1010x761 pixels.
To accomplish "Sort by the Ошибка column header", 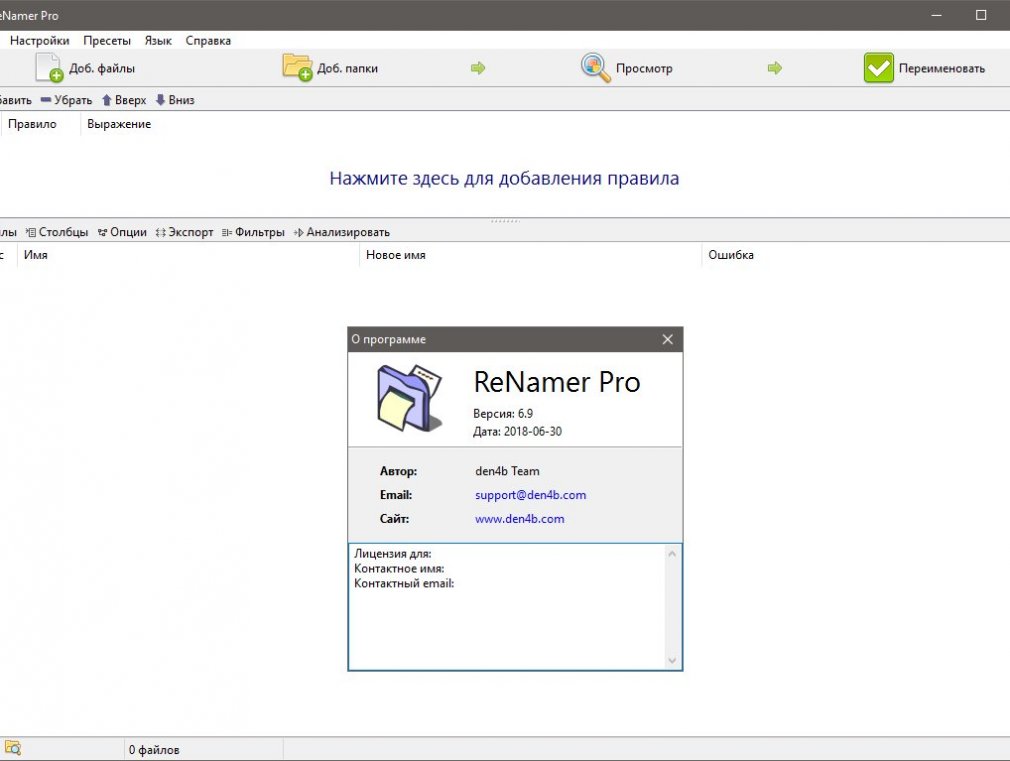I will coord(731,255).
